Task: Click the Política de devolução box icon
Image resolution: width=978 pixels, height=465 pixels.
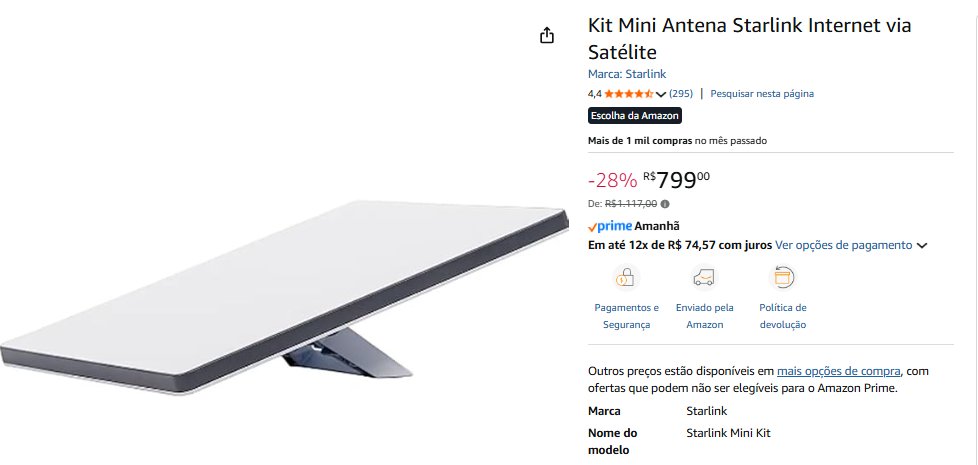Action: 782,277
